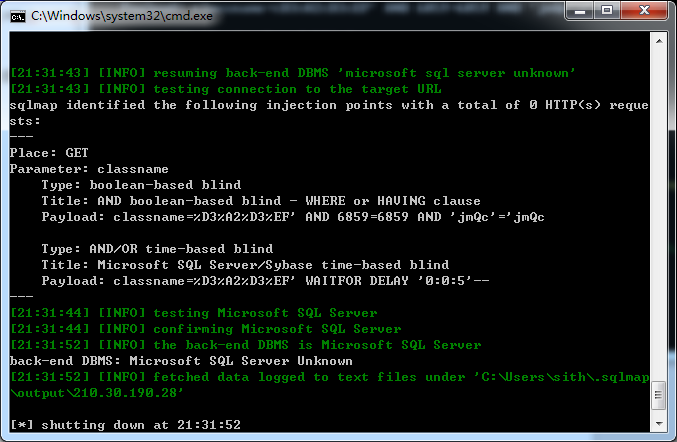
Task: Click the payload line with 6859=6859
Action: pos(293,217)
